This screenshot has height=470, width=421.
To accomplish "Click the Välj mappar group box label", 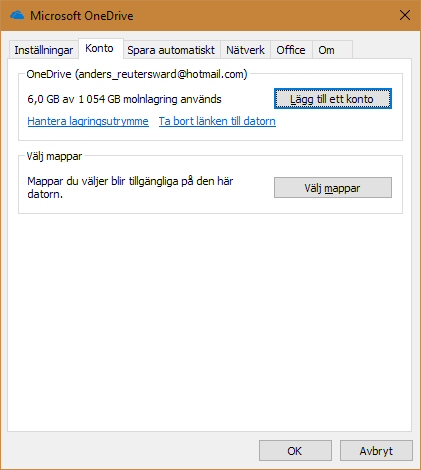I will tap(54, 156).
